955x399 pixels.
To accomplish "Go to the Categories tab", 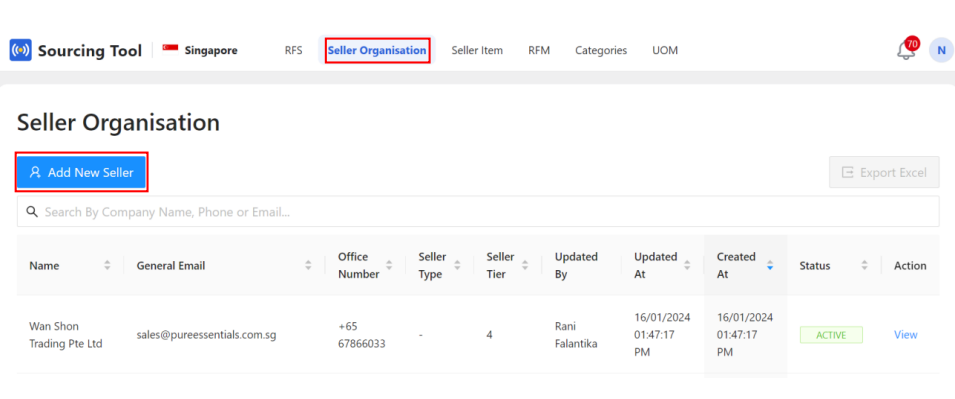I will (x=601, y=51).
